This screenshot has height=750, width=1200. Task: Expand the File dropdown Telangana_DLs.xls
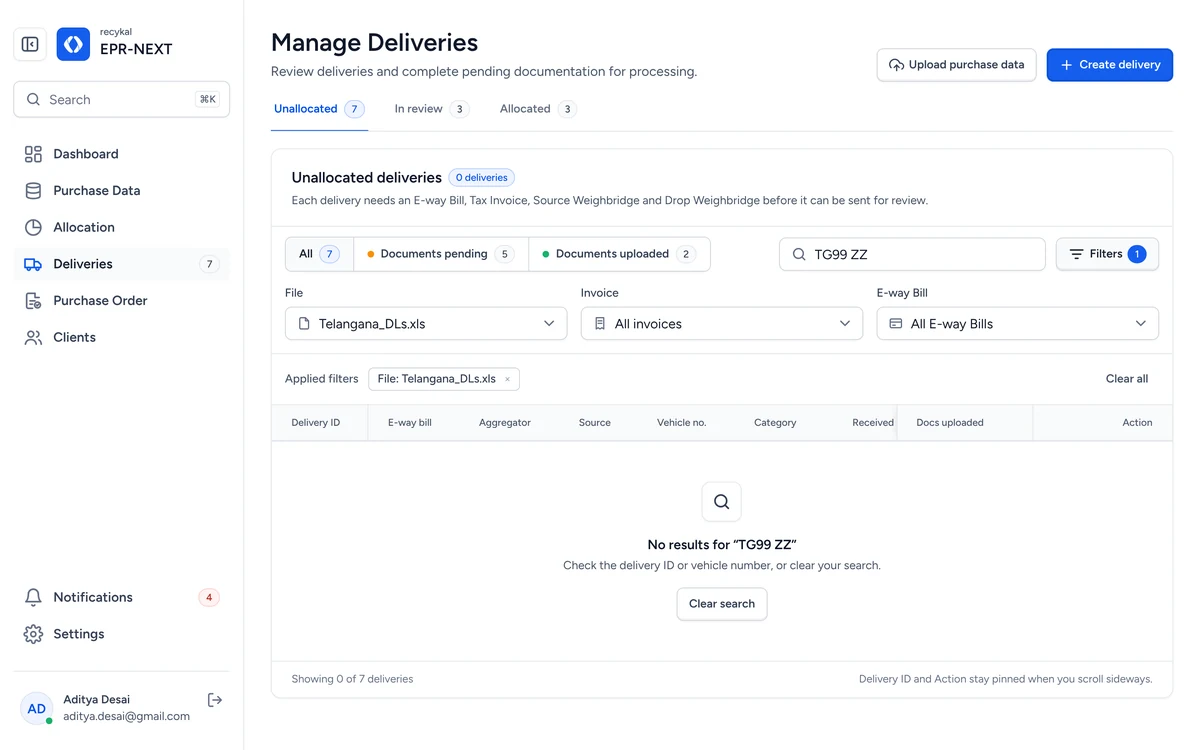coord(426,324)
